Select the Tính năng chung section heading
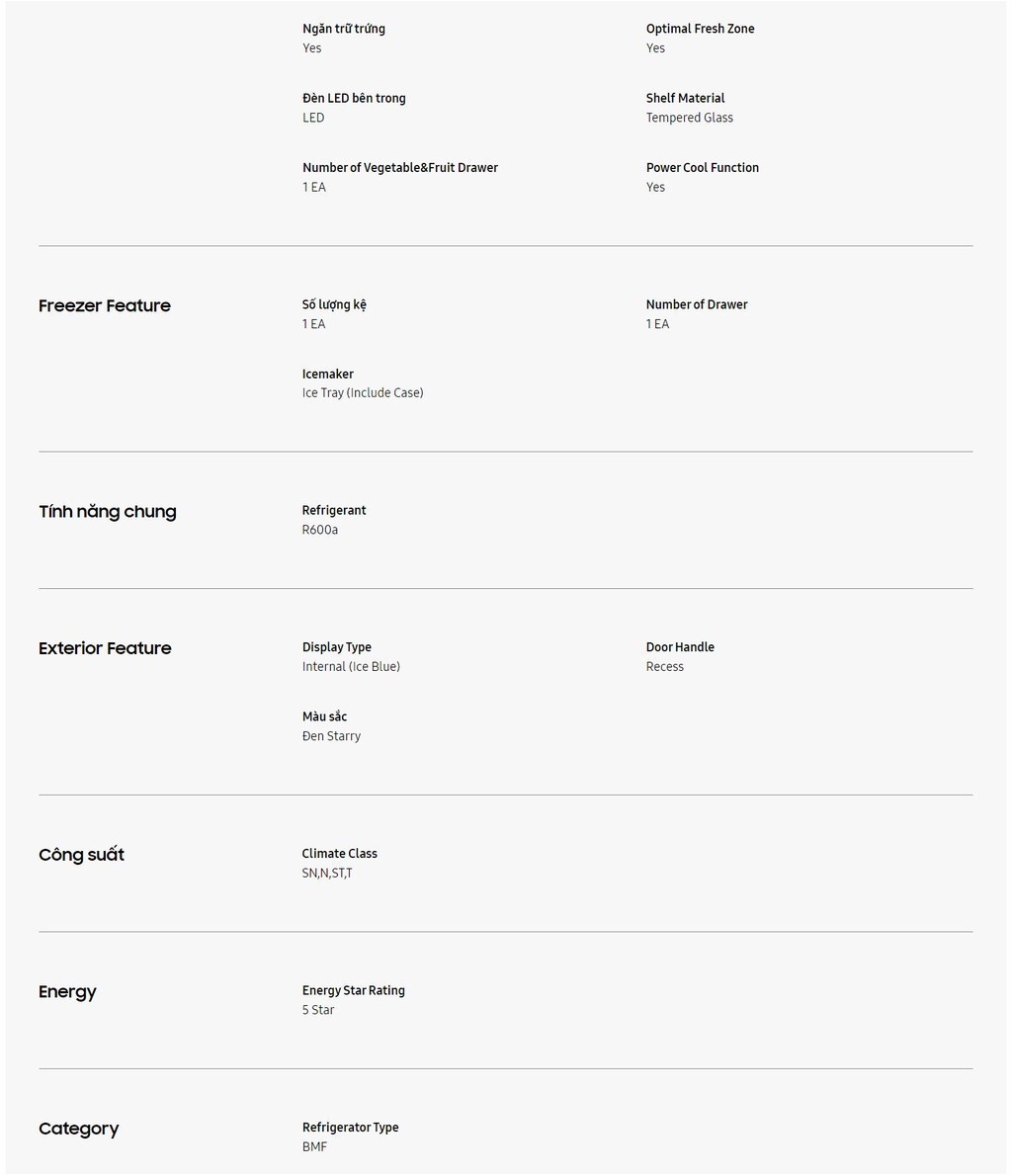 click(108, 512)
